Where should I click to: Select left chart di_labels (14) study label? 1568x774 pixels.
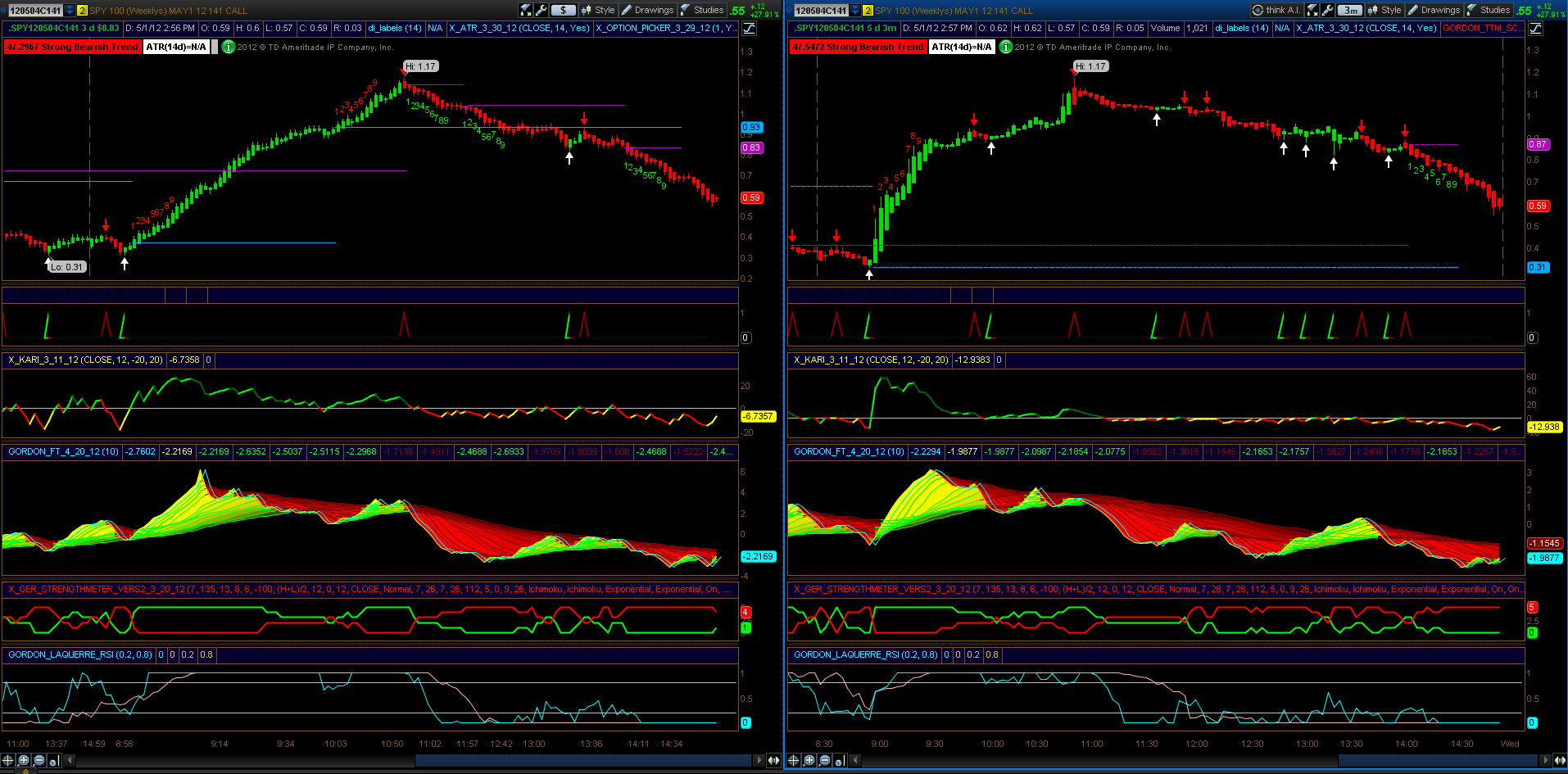click(394, 28)
